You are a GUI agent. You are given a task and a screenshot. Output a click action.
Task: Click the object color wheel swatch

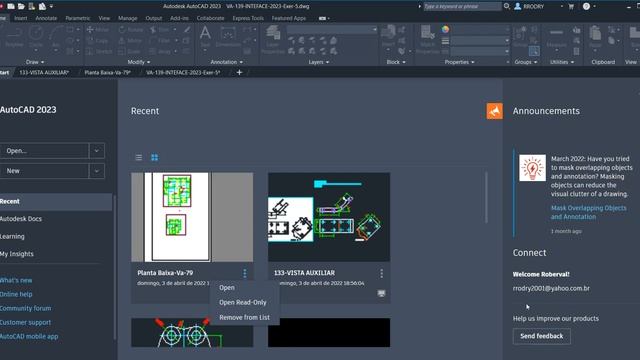coord(445,29)
